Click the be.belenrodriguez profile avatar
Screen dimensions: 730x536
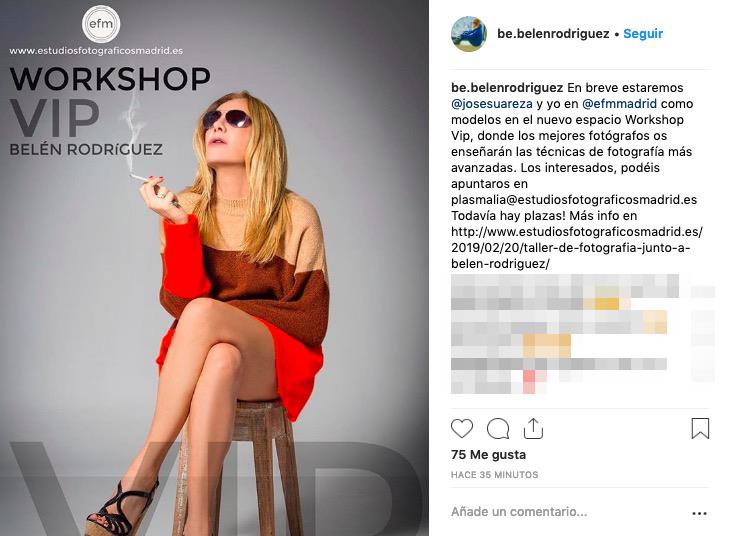(x=469, y=34)
